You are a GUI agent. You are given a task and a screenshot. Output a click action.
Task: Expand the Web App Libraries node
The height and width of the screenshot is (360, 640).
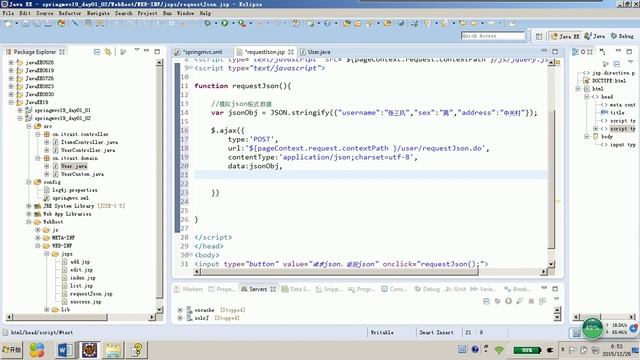coord(29,214)
